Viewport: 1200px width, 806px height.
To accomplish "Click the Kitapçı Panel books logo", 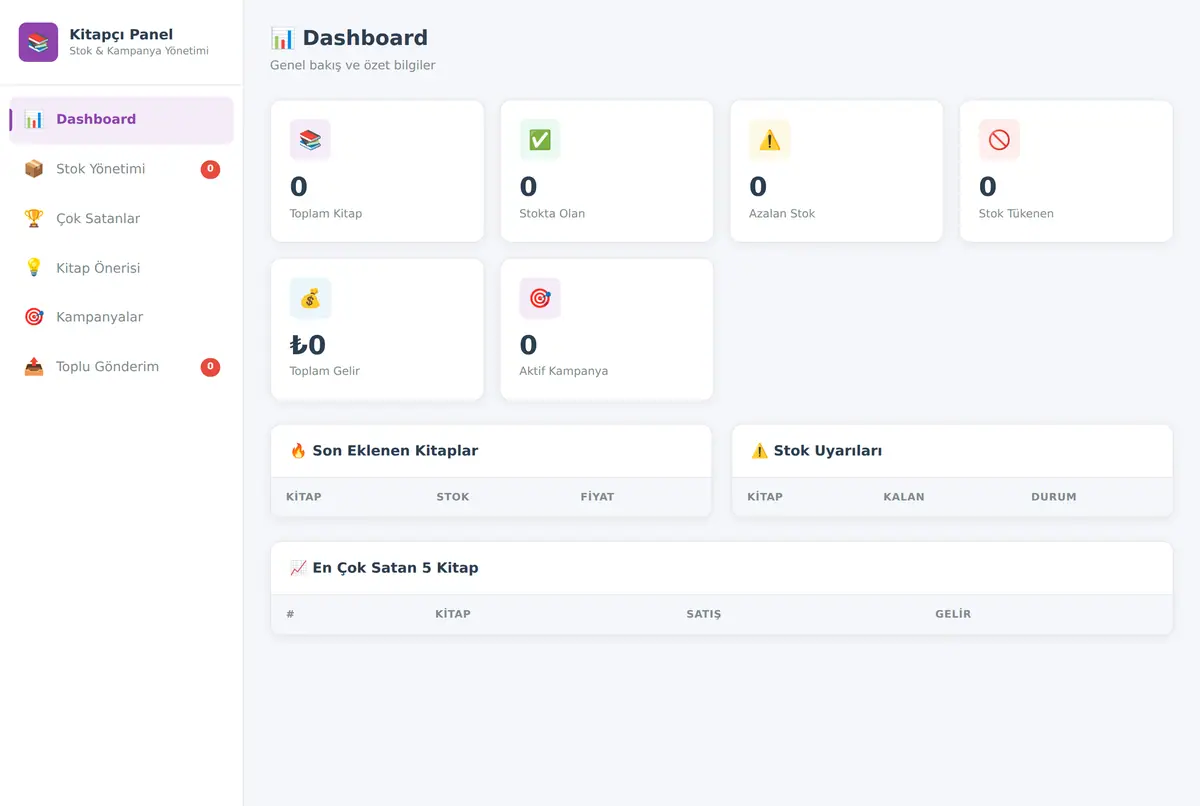I will tap(38, 42).
